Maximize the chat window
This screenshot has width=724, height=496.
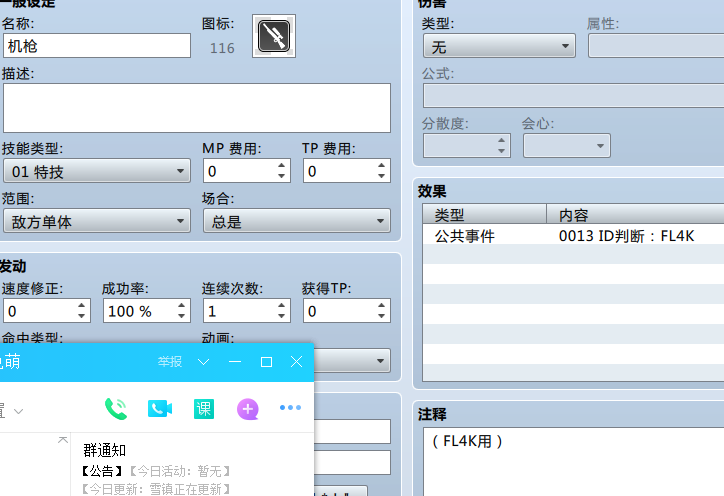click(266, 362)
